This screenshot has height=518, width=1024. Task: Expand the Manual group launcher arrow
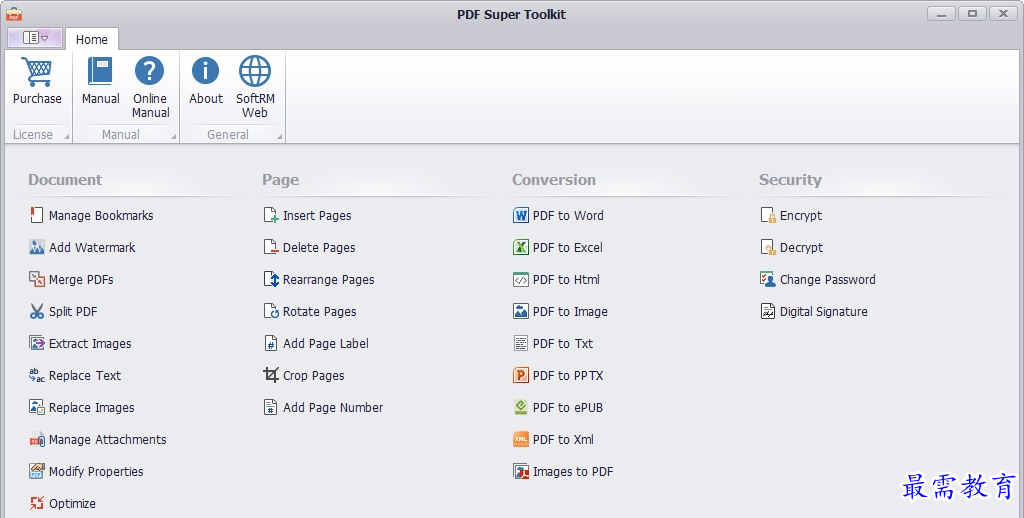point(174,137)
